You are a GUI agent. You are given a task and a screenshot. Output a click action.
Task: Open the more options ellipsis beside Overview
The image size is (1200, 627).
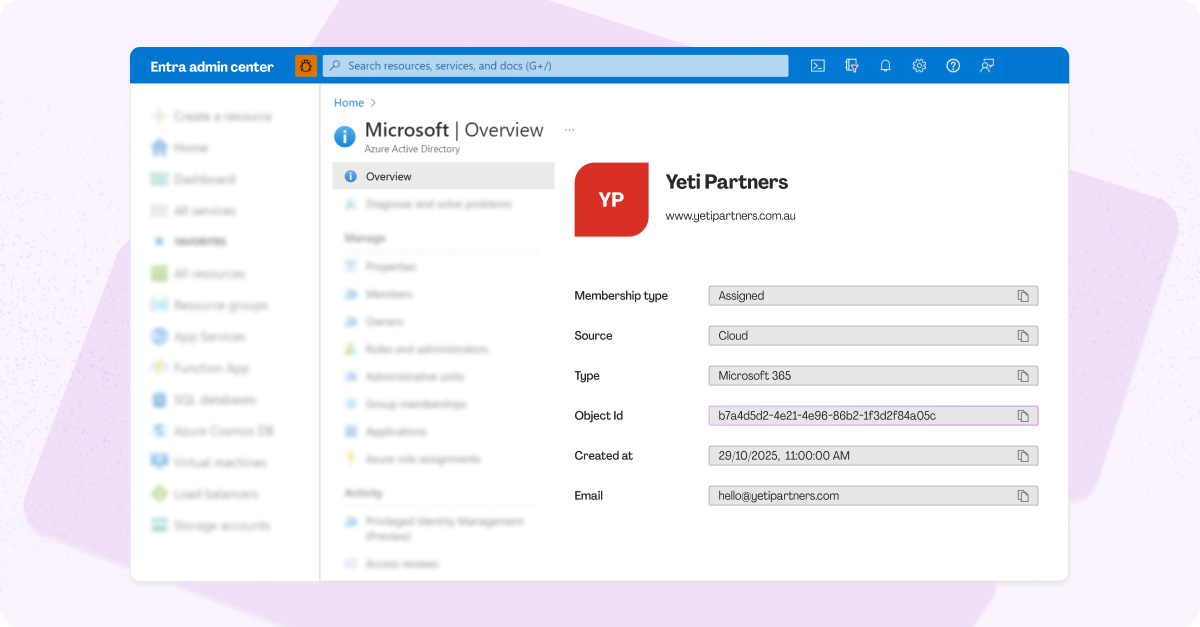pos(570,130)
